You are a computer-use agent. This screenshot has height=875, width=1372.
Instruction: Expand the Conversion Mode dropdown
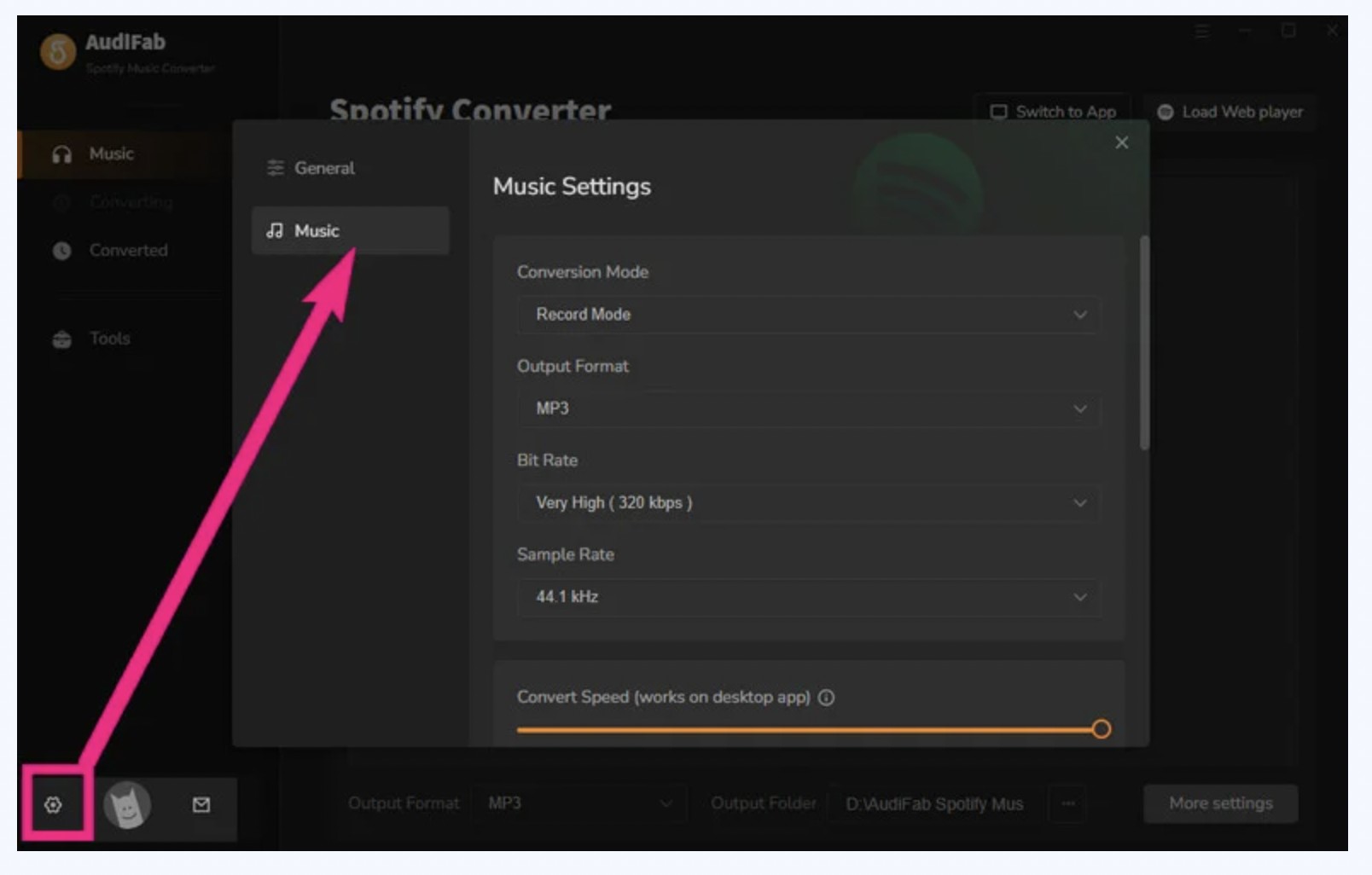[808, 314]
